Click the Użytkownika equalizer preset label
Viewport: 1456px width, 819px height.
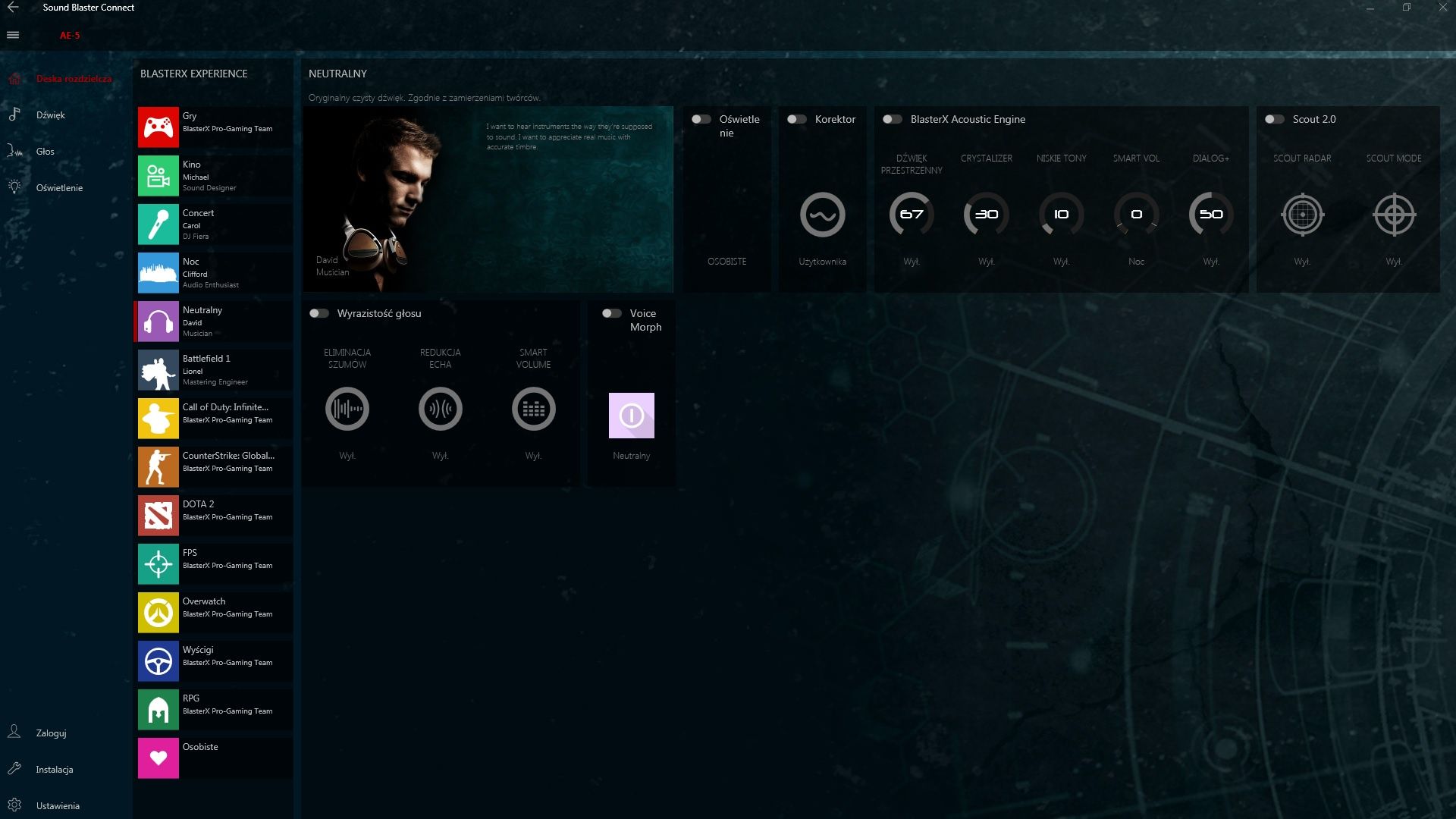pyautogui.click(x=822, y=262)
